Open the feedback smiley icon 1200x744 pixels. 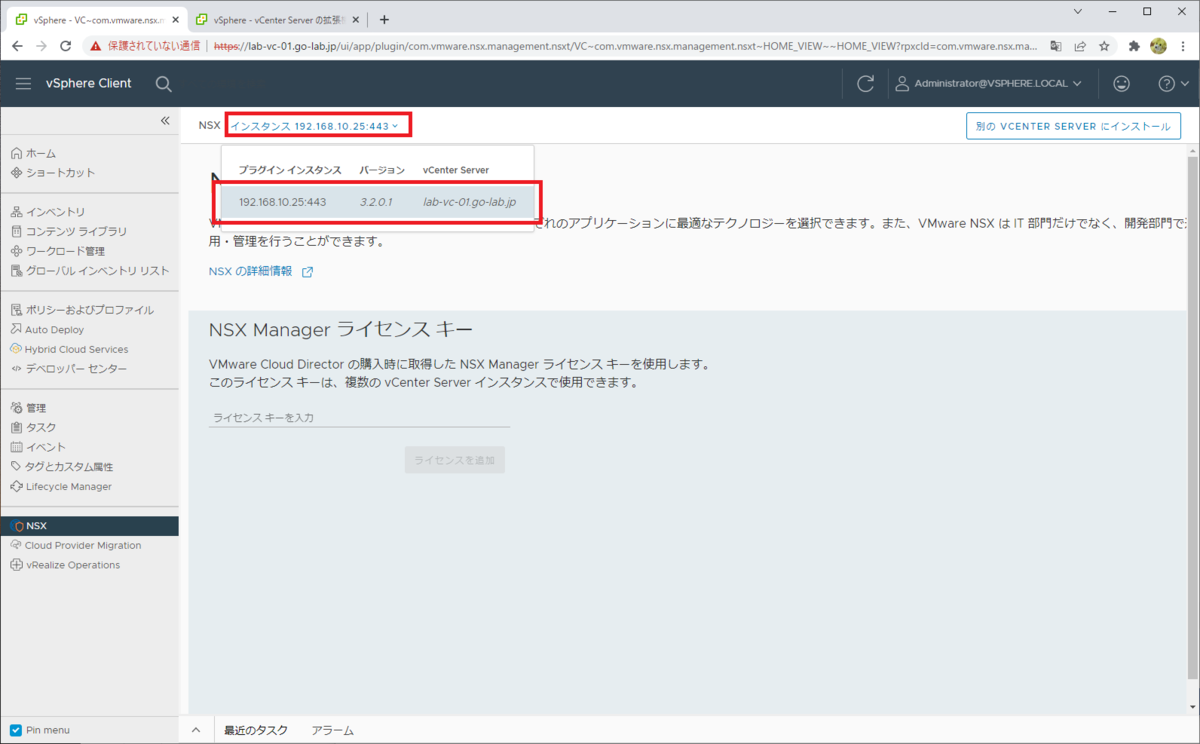tap(1121, 84)
